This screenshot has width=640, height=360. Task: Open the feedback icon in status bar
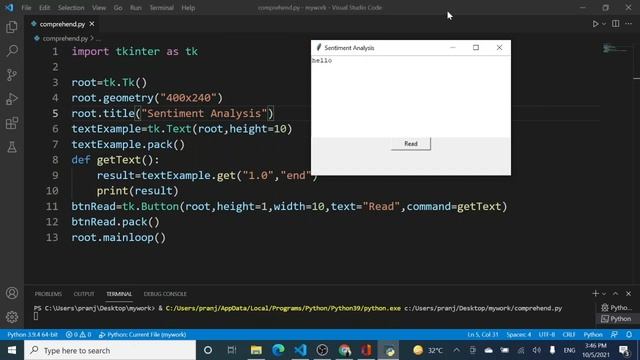pos(614,335)
